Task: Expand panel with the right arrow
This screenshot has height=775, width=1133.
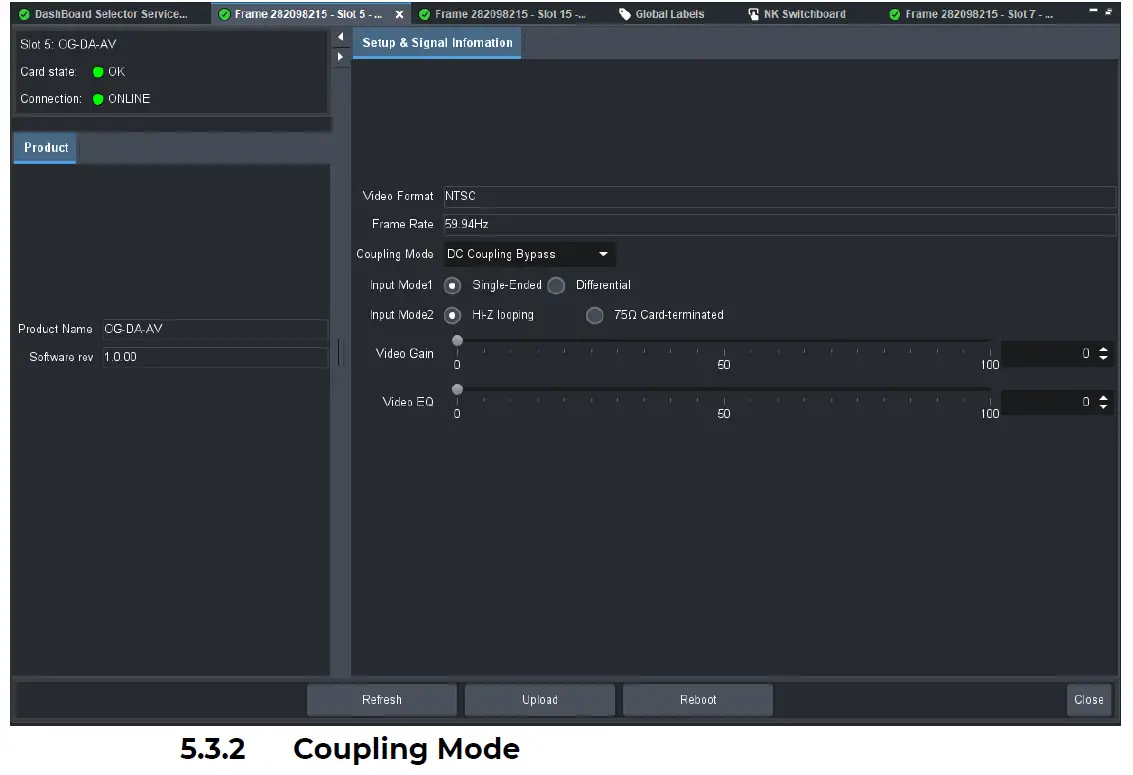Action: click(340, 56)
